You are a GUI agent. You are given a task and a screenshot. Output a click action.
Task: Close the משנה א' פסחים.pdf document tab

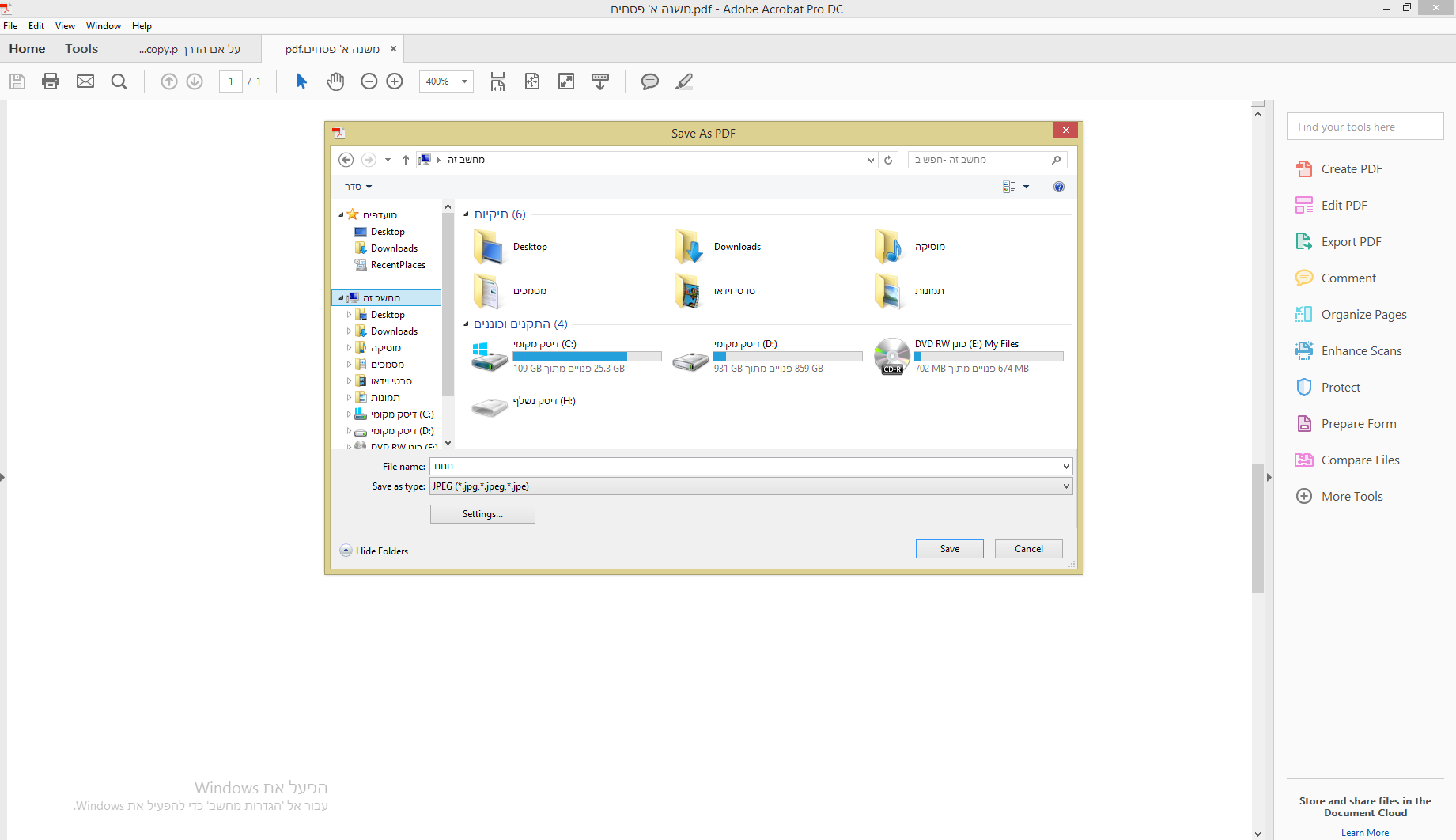(x=393, y=49)
